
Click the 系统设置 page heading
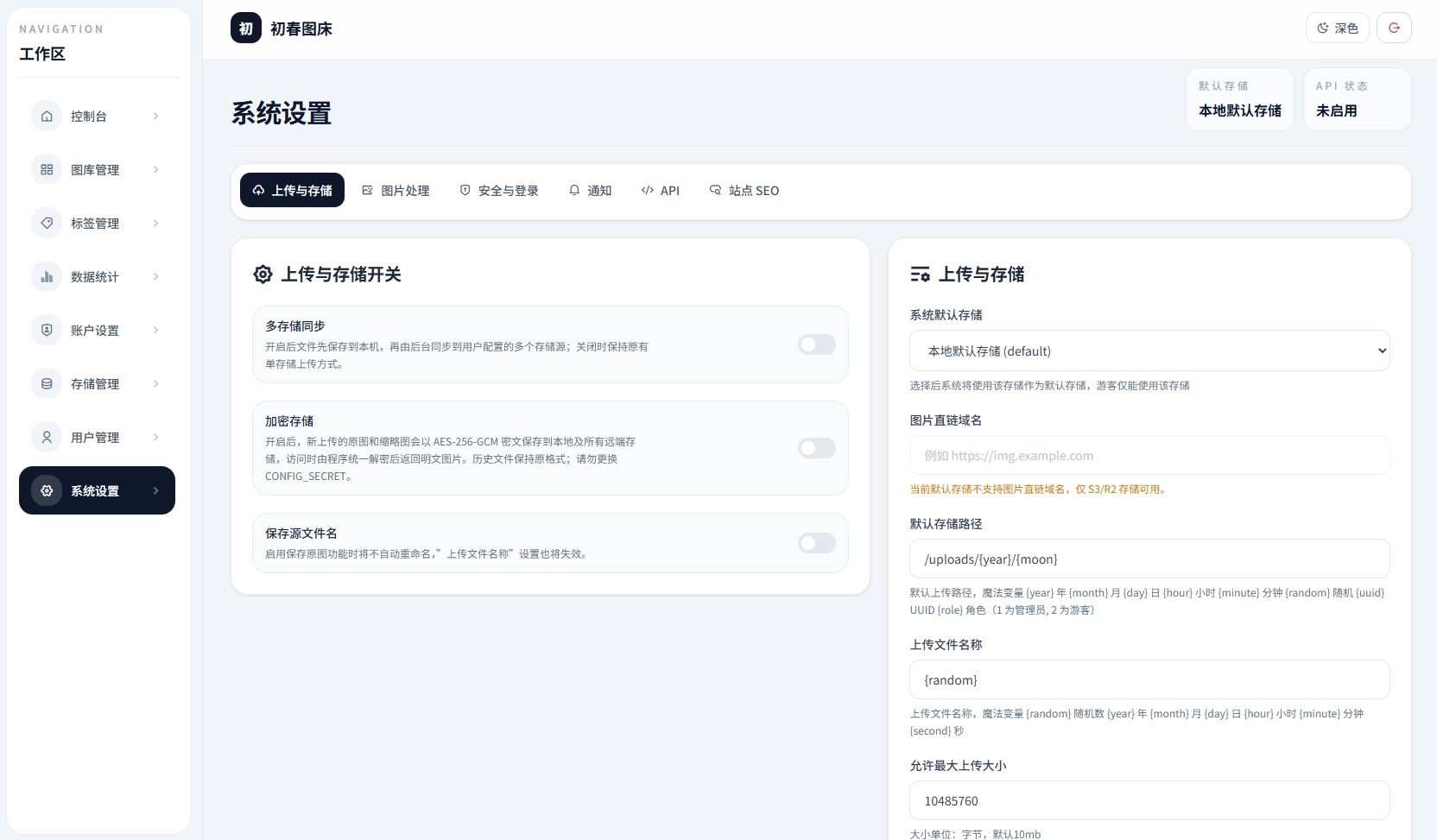(282, 113)
